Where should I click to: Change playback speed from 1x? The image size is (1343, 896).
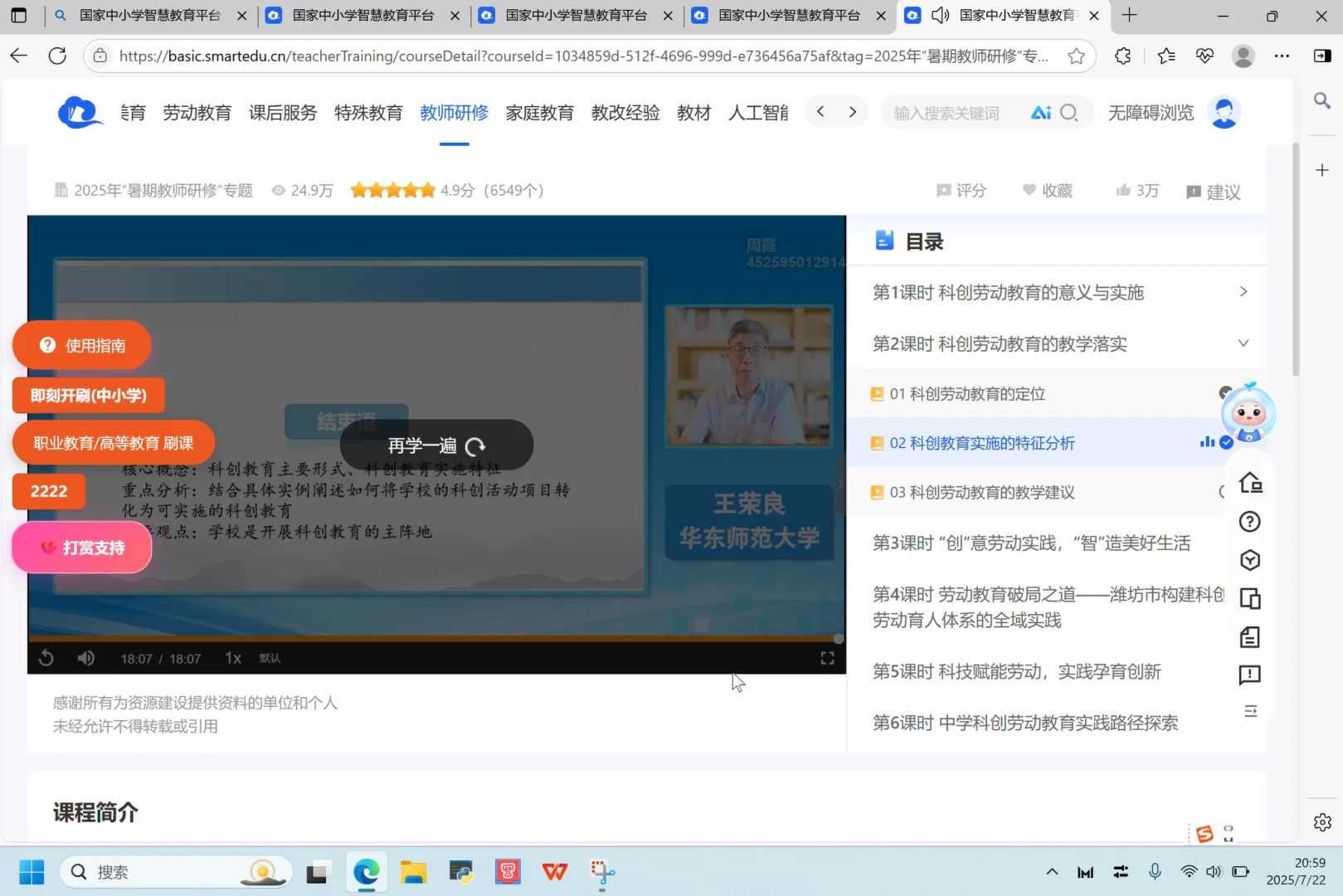tap(232, 657)
